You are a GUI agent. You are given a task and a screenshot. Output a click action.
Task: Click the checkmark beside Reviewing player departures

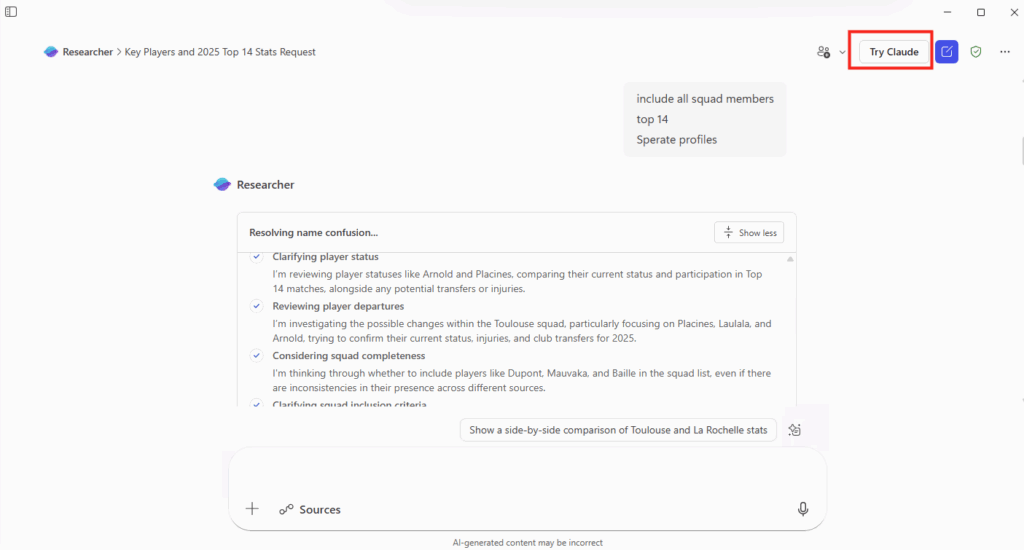tap(256, 306)
